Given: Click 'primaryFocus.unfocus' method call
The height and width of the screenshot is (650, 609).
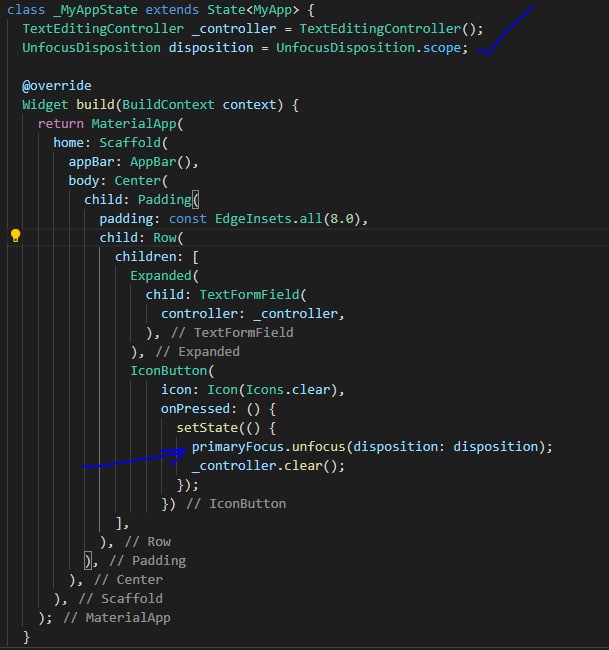Looking at the screenshot, I should coord(268,447).
